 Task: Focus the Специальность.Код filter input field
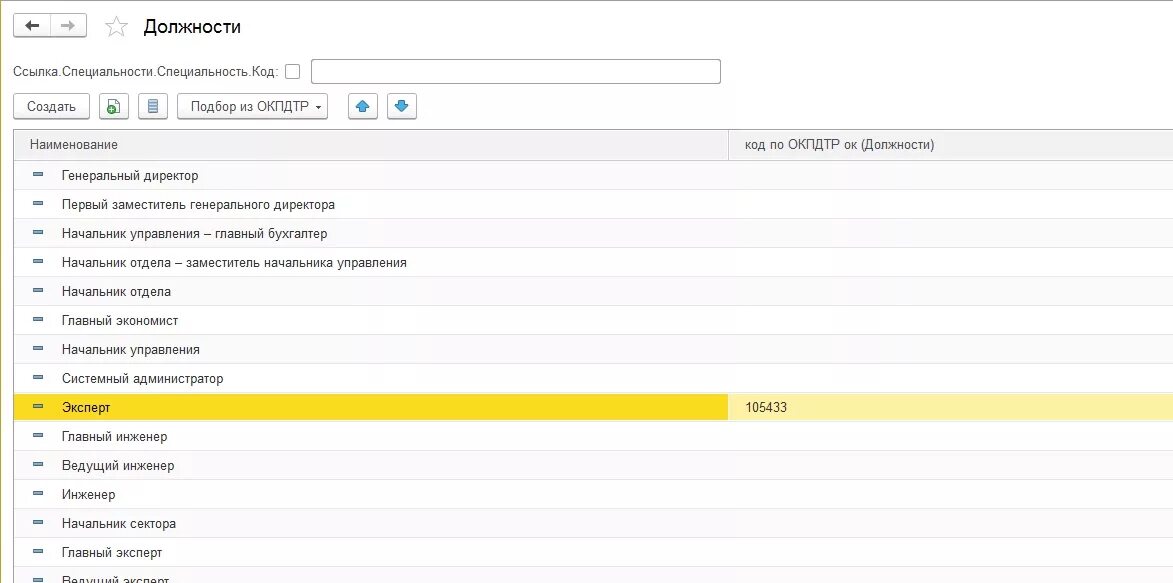515,72
